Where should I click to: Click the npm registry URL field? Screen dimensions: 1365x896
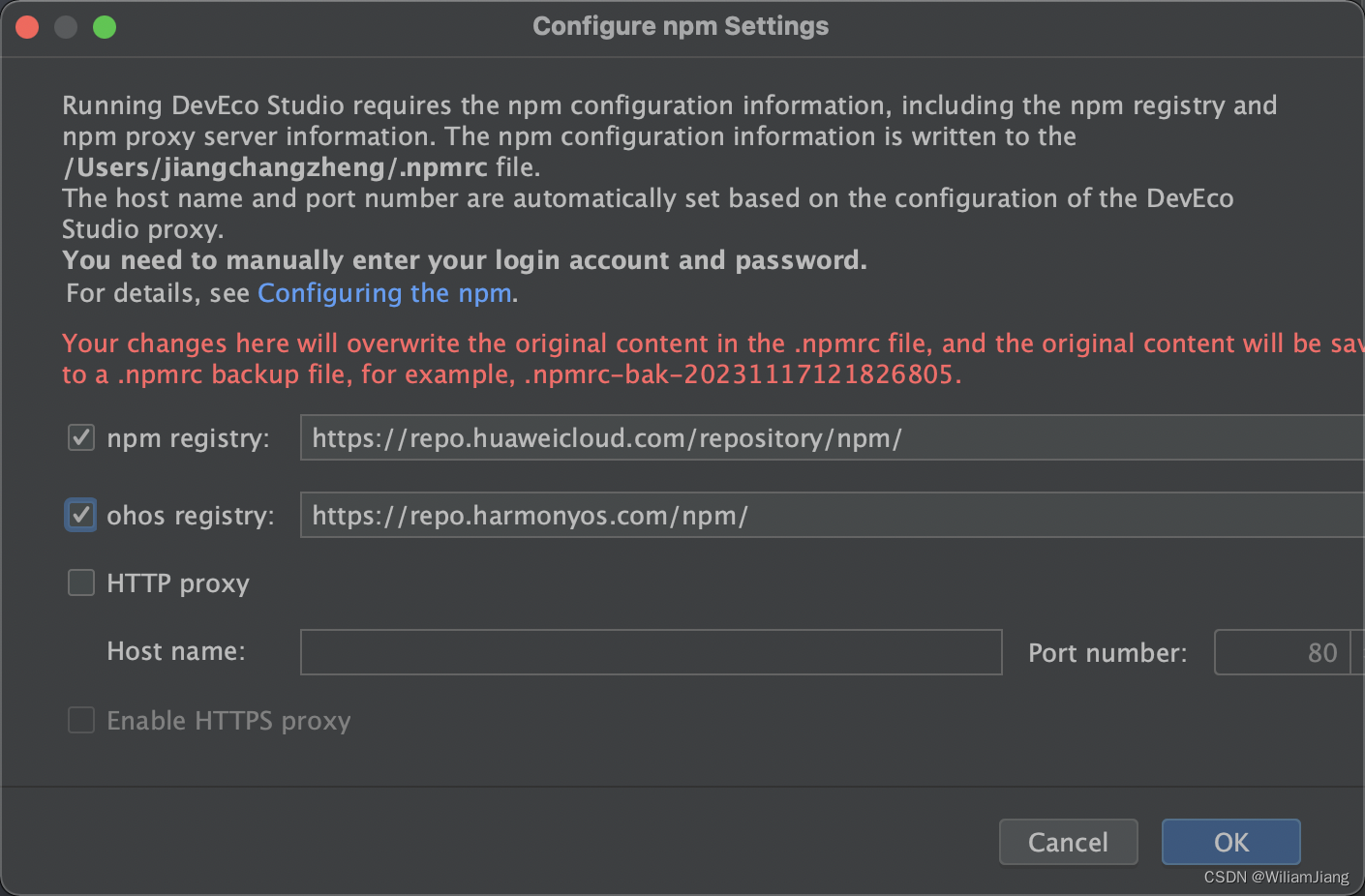click(833, 437)
